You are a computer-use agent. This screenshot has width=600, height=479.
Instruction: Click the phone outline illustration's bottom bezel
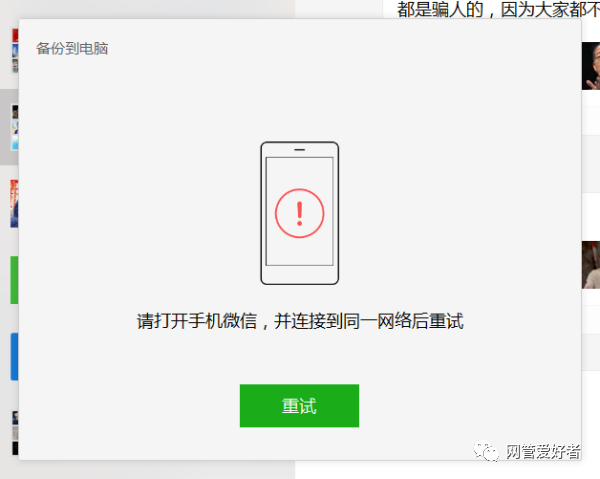pyautogui.click(x=300, y=275)
